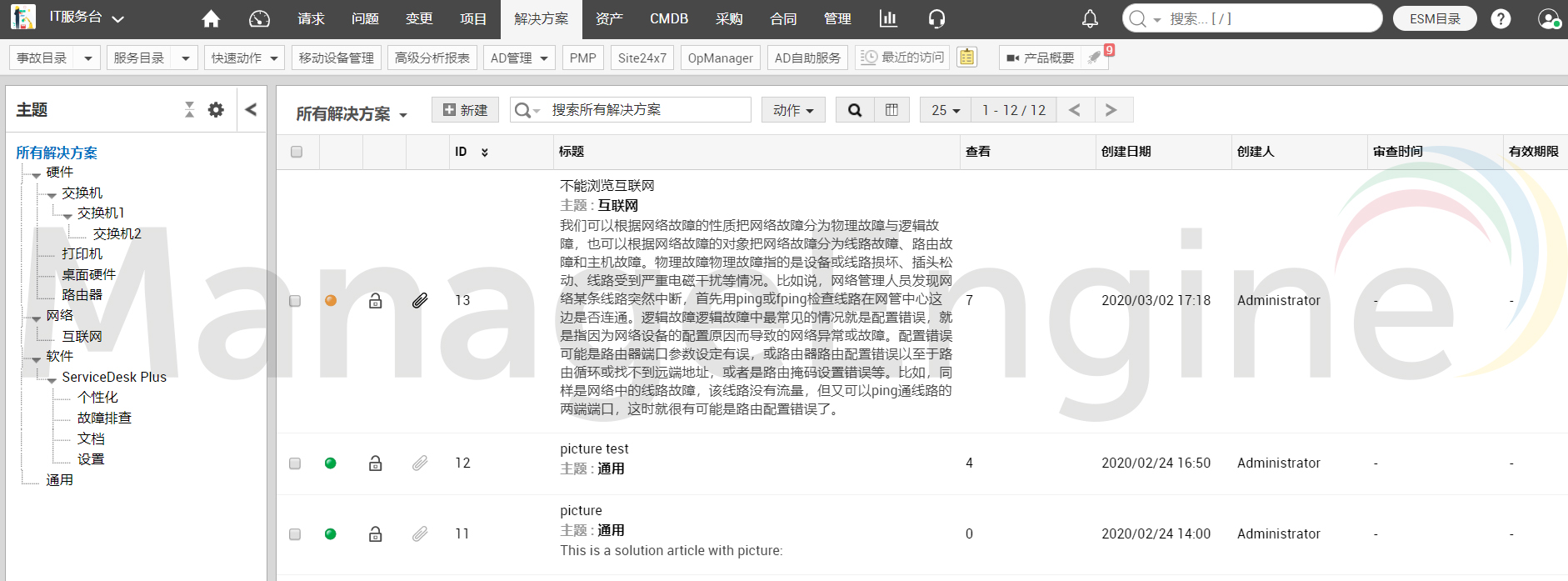Open the help question mark icon

click(x=1501, y=18)
